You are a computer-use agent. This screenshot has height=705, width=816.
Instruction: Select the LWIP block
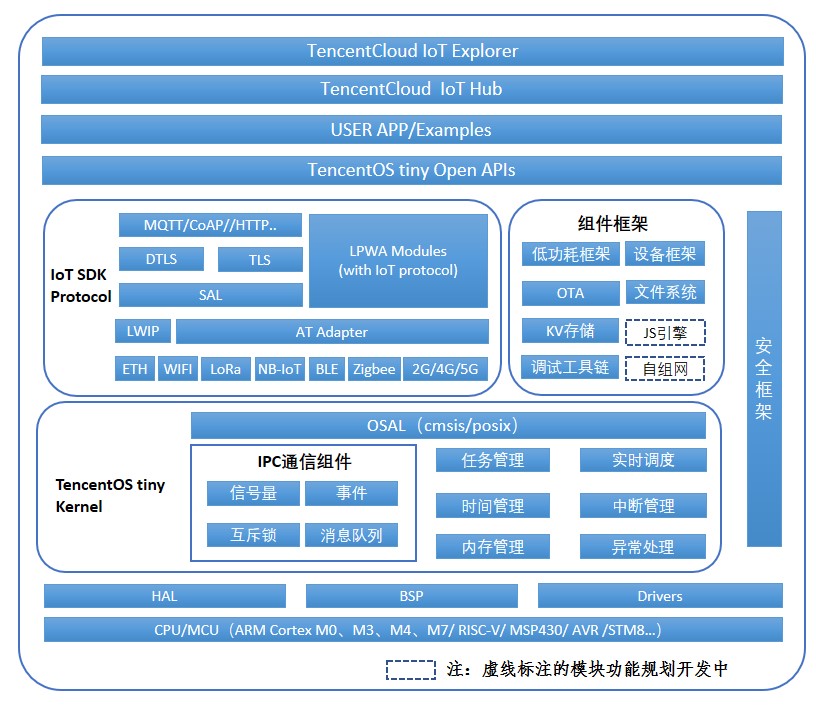[143, 331]
